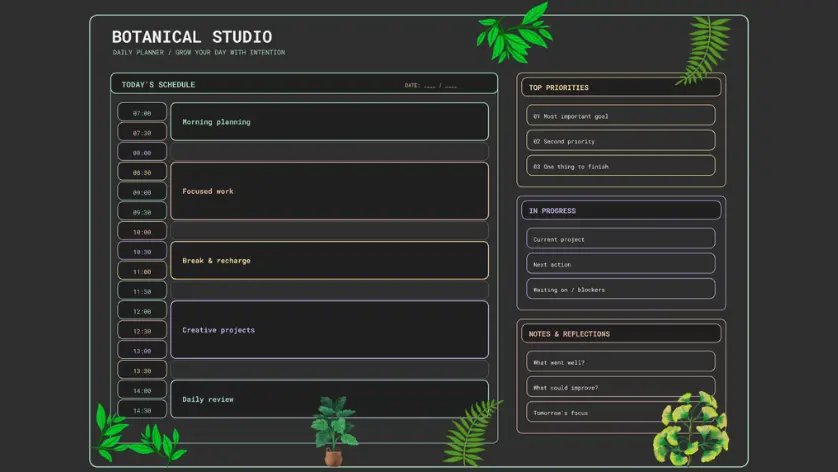Click the IN PROGRESS section header
838x472 pixels.
[x=620, y=211]
